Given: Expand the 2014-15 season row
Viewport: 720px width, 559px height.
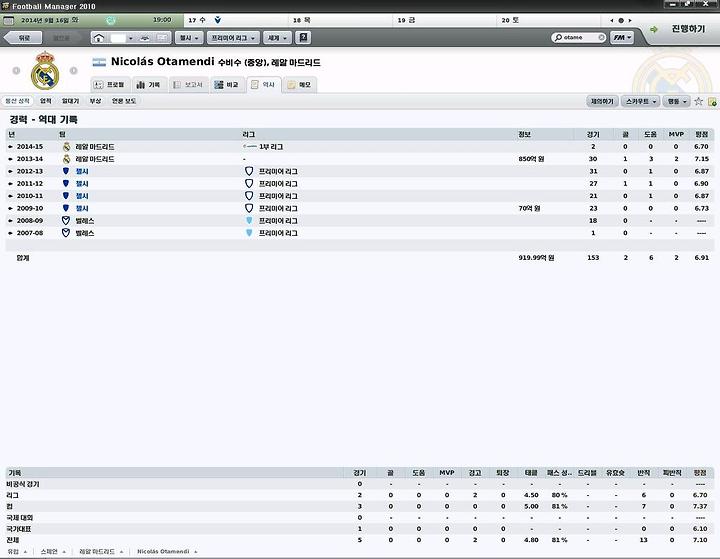Looking at the screenshot, I should tap(11, 147).
